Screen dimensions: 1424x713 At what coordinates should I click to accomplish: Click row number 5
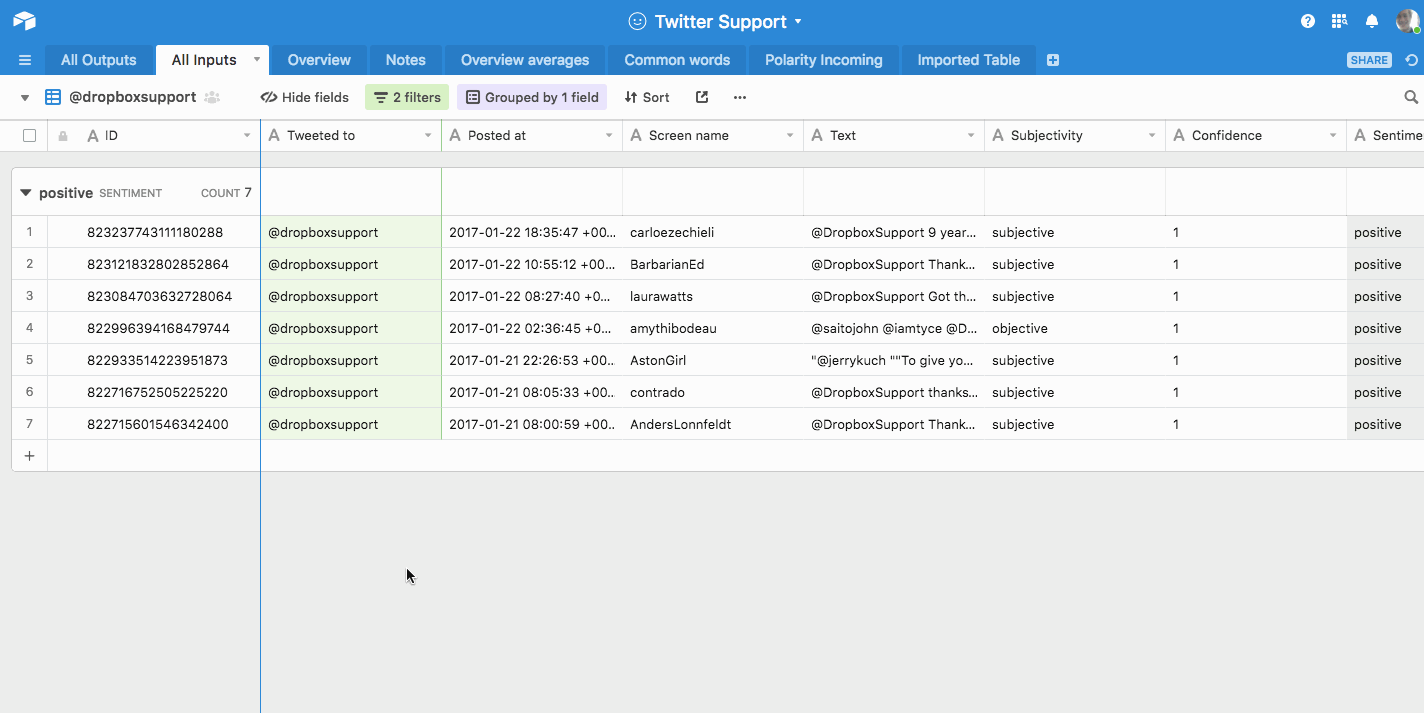pos(30,360)
